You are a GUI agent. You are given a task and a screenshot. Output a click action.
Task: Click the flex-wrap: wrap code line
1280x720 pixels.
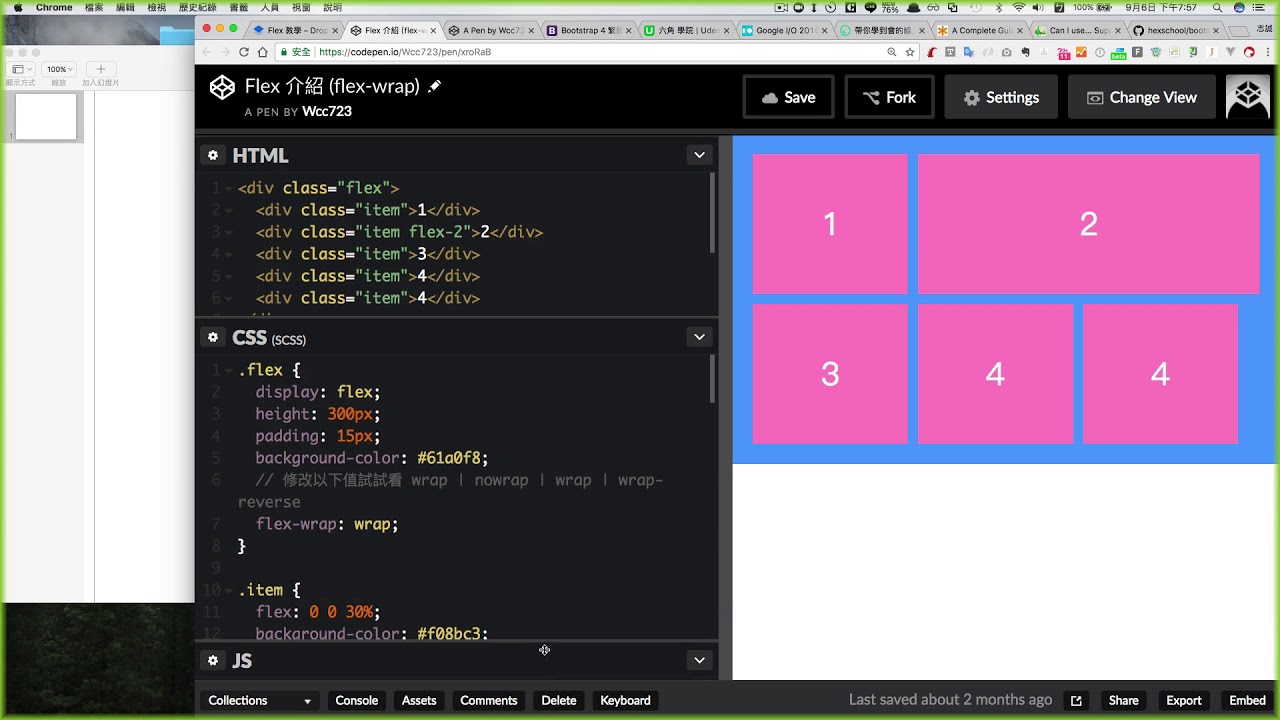coord(327,524)
